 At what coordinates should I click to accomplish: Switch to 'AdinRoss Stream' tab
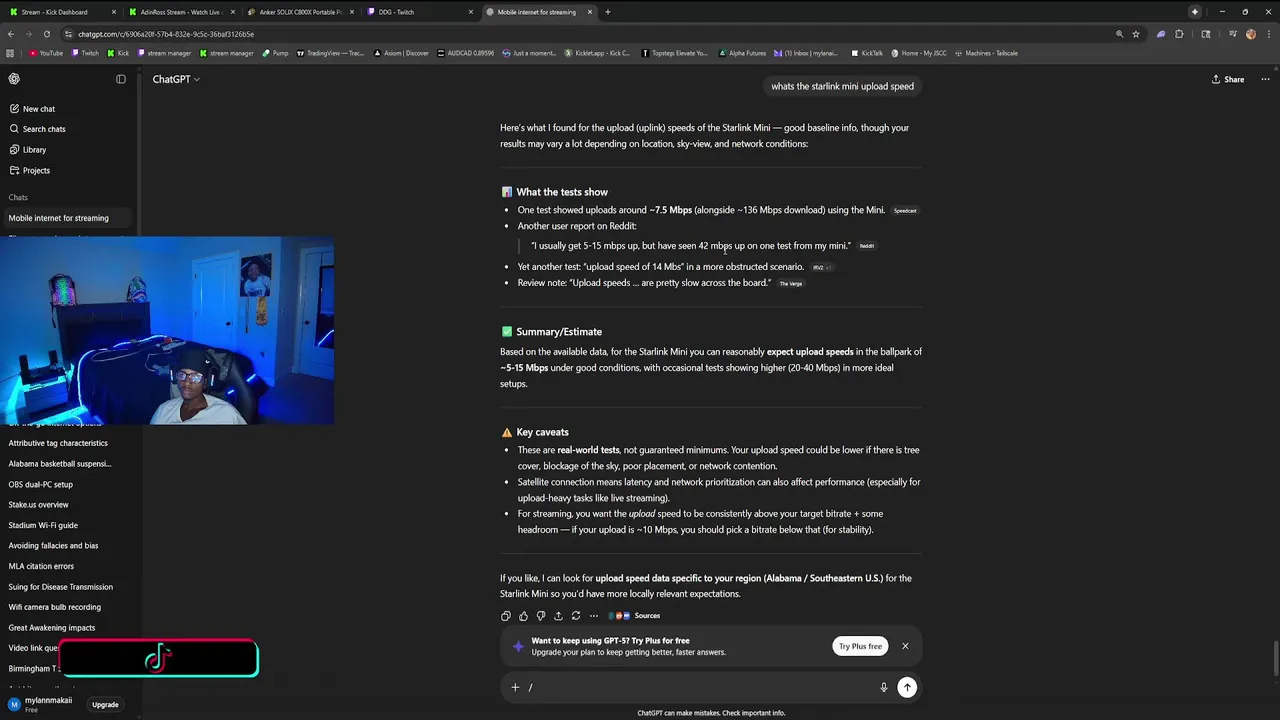coord(180,12)
